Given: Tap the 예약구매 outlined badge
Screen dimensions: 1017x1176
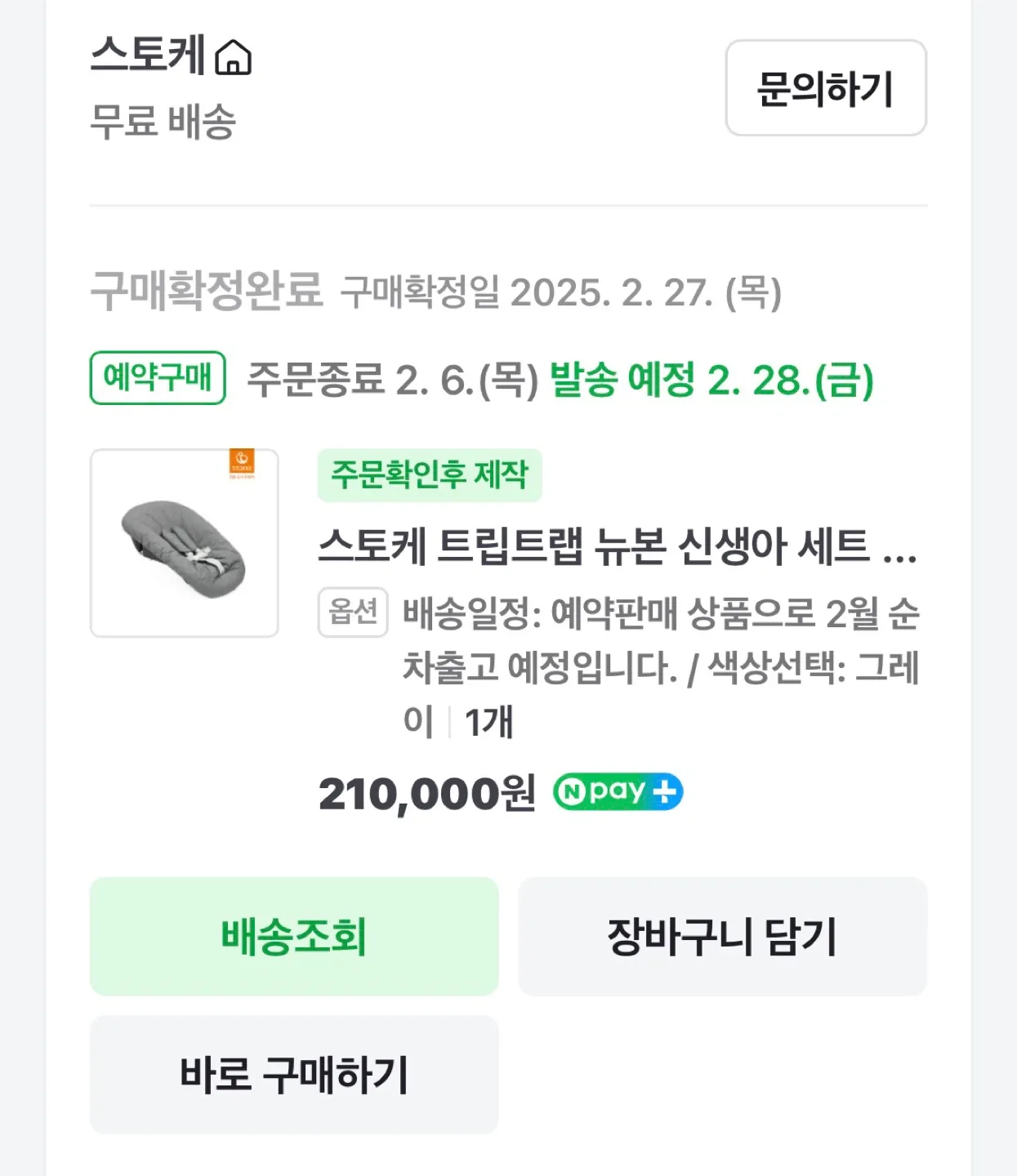Looking at the screenshot, I should tap(158, 378).
